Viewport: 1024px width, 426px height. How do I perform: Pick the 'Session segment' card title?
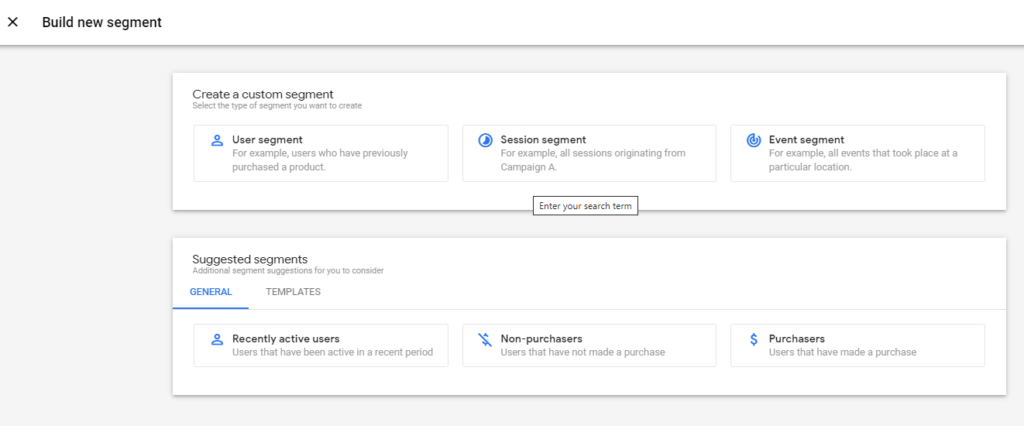click(x=543, y=140)
